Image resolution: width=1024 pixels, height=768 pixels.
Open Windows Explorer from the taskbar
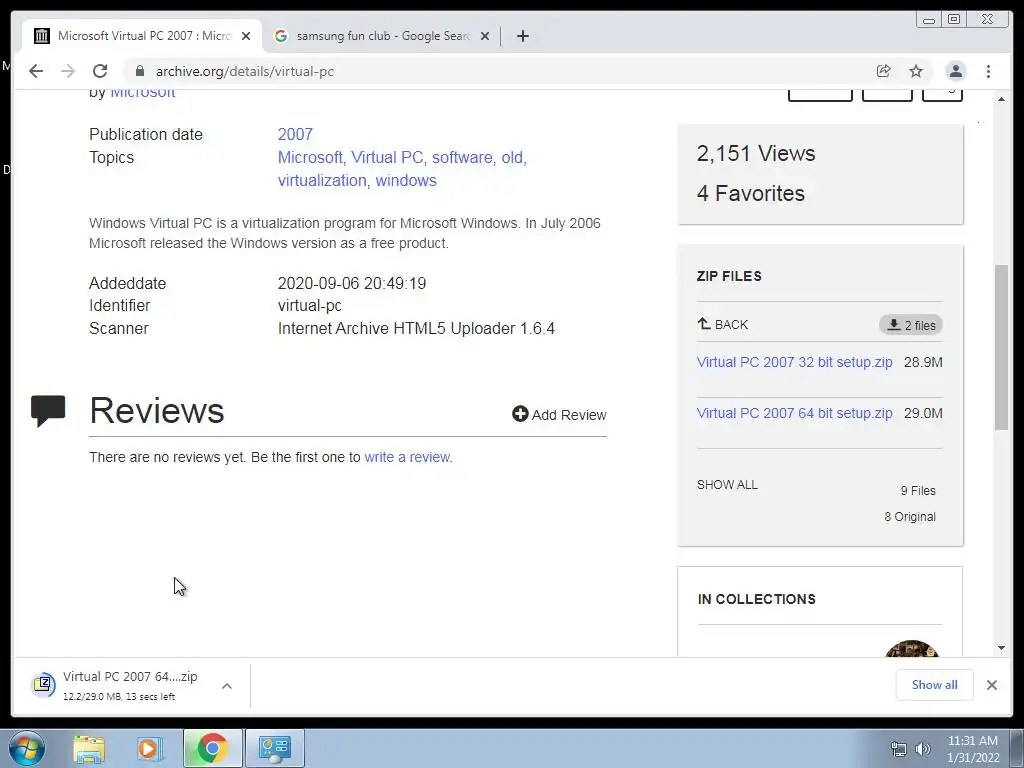point(89,748)
